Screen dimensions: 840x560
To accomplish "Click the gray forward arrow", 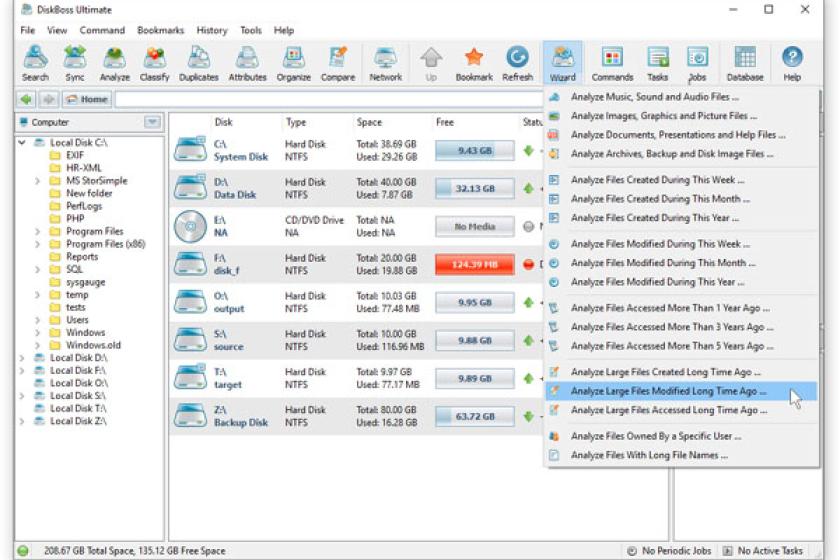I will tap(49, 99).
